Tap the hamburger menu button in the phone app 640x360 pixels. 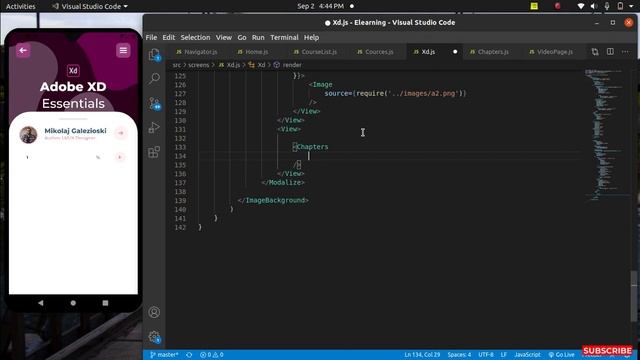click(123, 50)
